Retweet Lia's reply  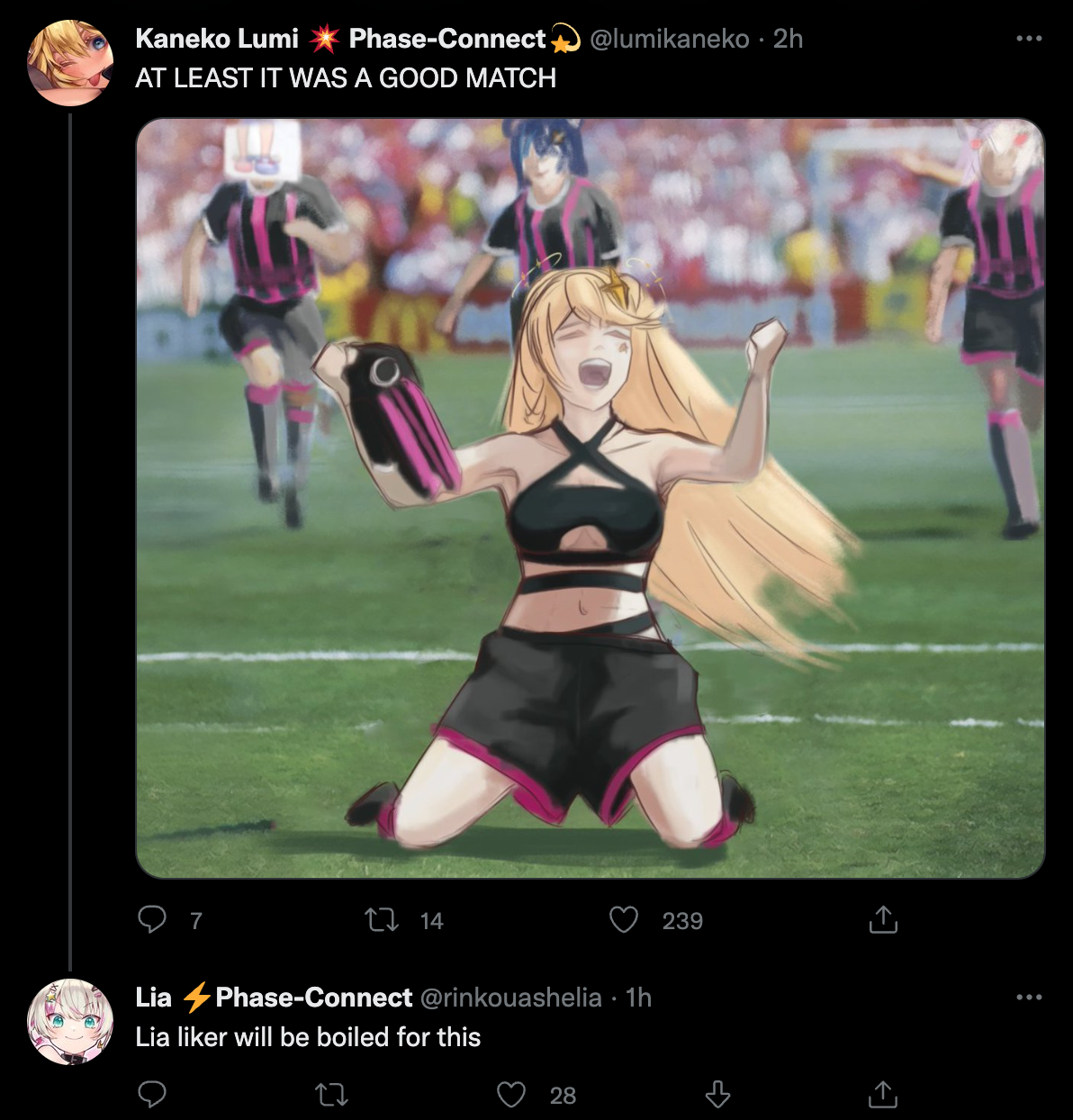pos(331,1094)
